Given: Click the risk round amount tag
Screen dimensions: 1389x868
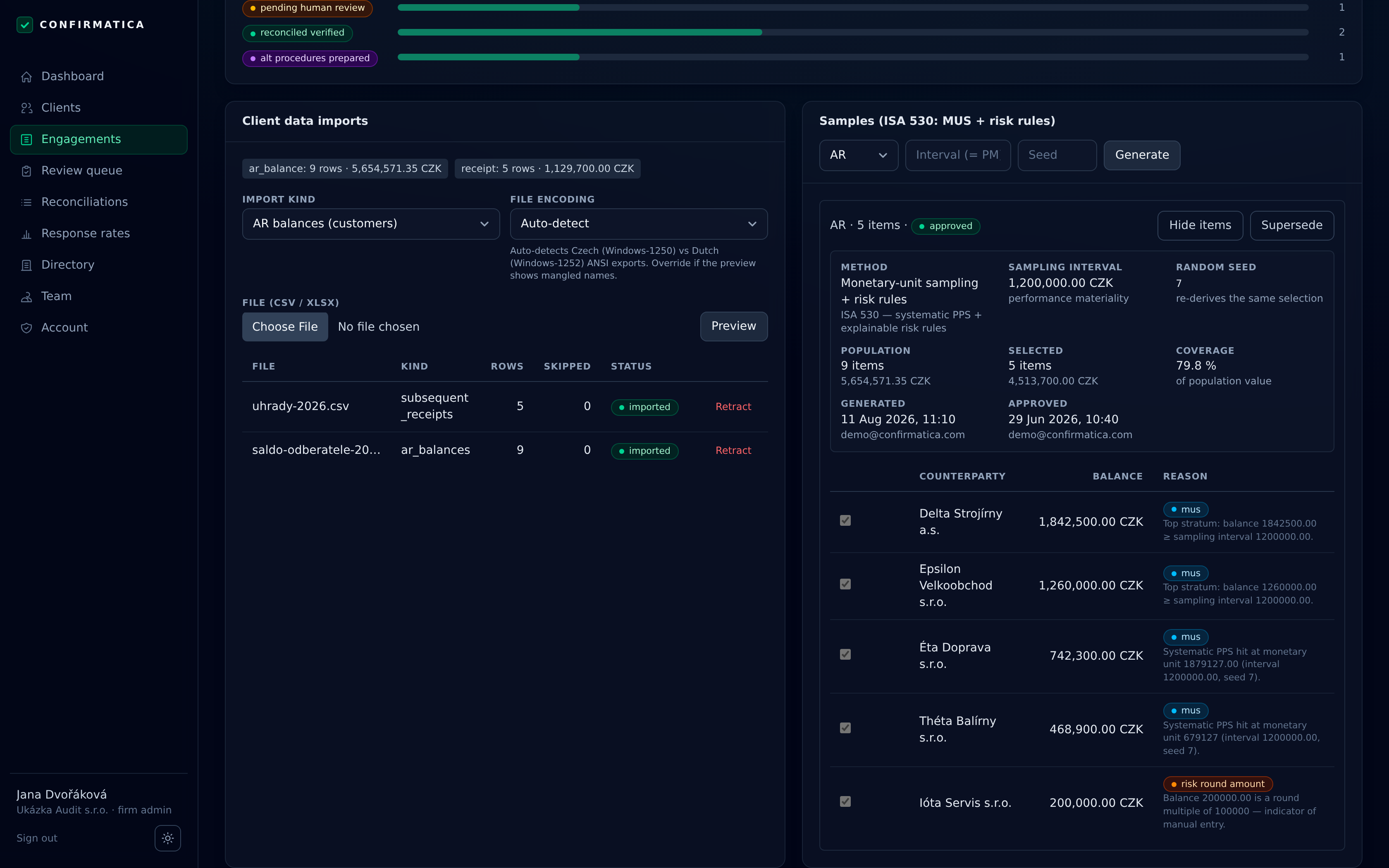Looking at the screenshot, I should pos(1218,784).
